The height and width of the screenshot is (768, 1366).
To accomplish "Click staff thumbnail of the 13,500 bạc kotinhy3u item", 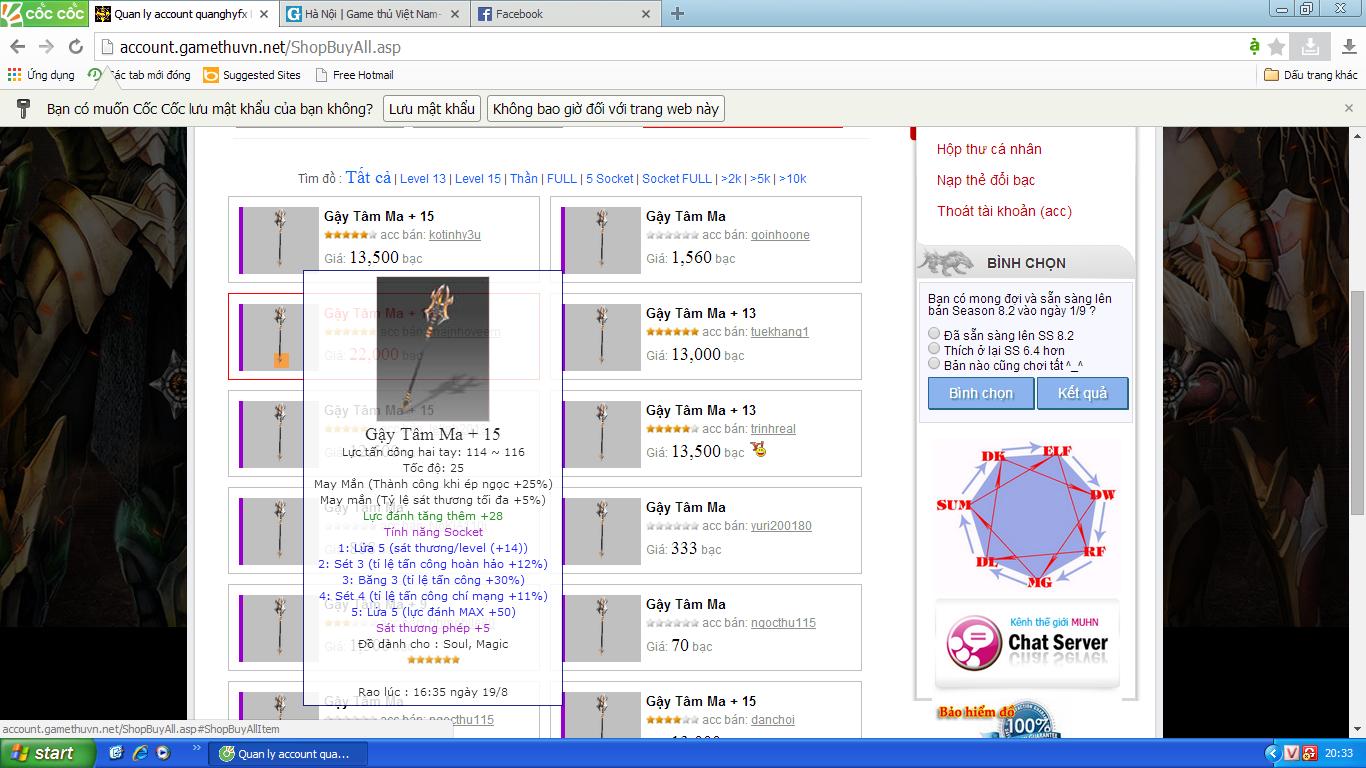I will tap(279, 240).
